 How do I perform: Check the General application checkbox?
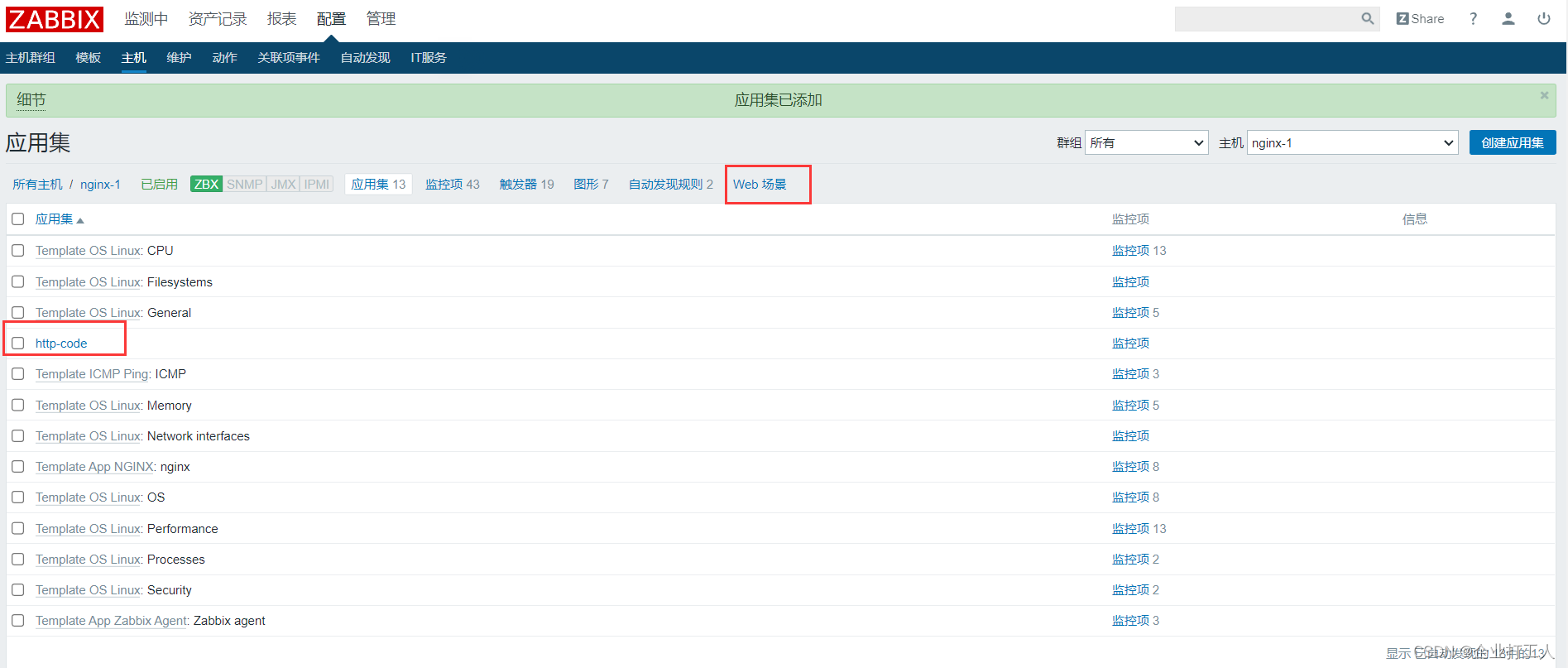click(x=18, y=313)
